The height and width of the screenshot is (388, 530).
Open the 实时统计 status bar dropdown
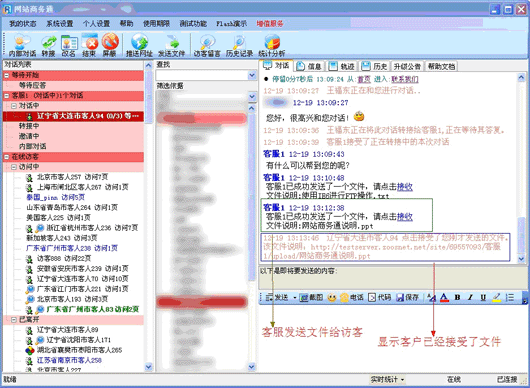(x=387, y=379)
